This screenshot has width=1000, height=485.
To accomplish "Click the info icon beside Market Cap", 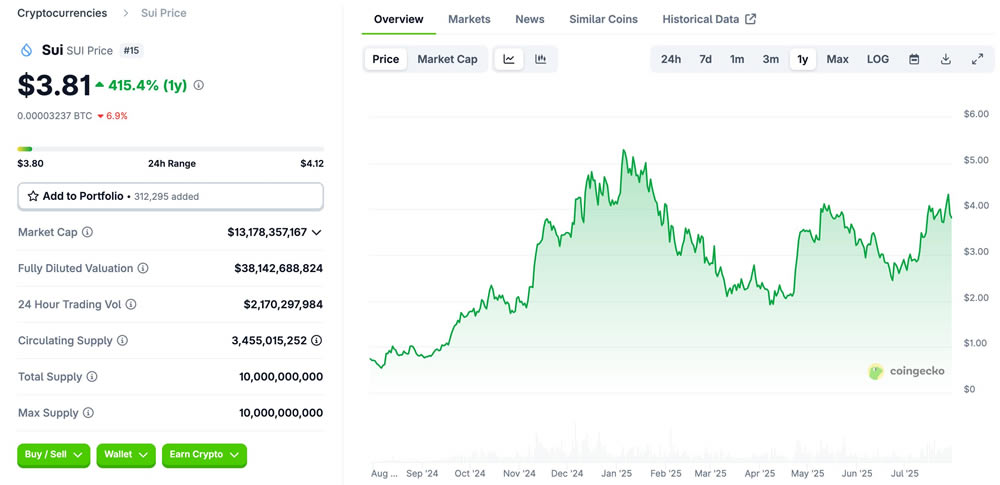I will (x=87, y=232).
